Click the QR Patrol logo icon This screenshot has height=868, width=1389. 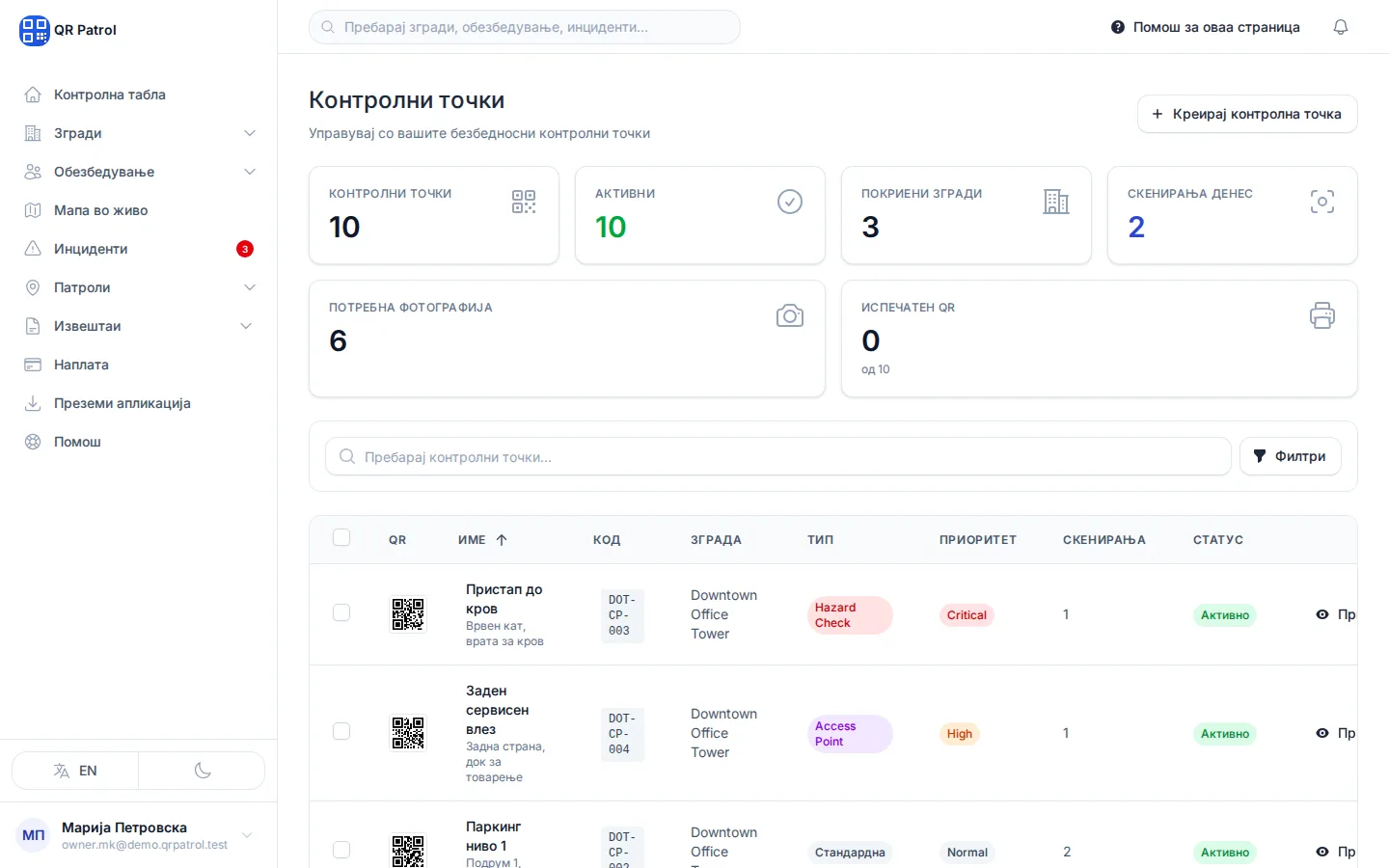point(34,30)
